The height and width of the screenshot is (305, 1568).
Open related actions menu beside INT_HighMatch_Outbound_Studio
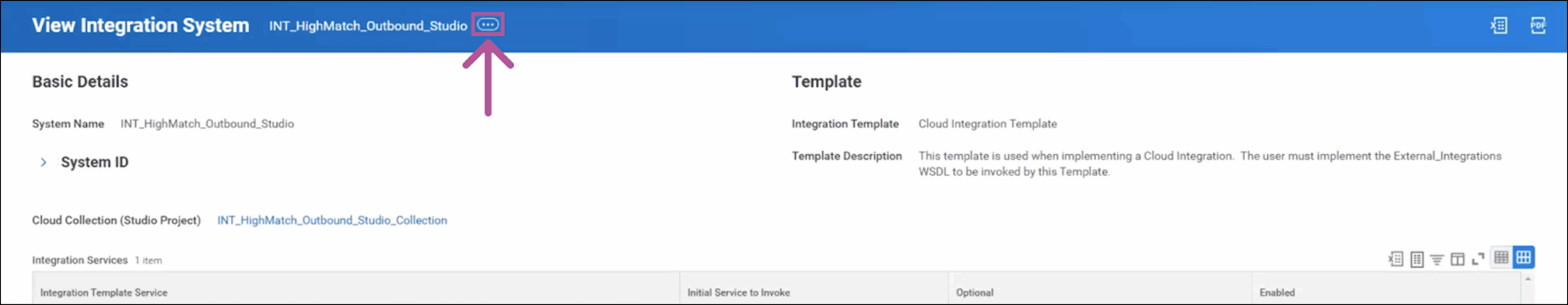tap(488, 24)
